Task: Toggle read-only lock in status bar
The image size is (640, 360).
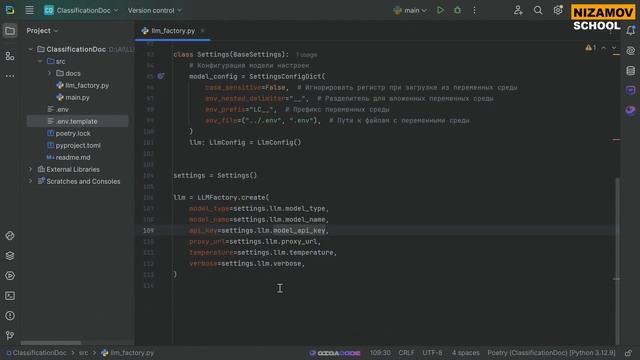Action: (x=628, y=353)
